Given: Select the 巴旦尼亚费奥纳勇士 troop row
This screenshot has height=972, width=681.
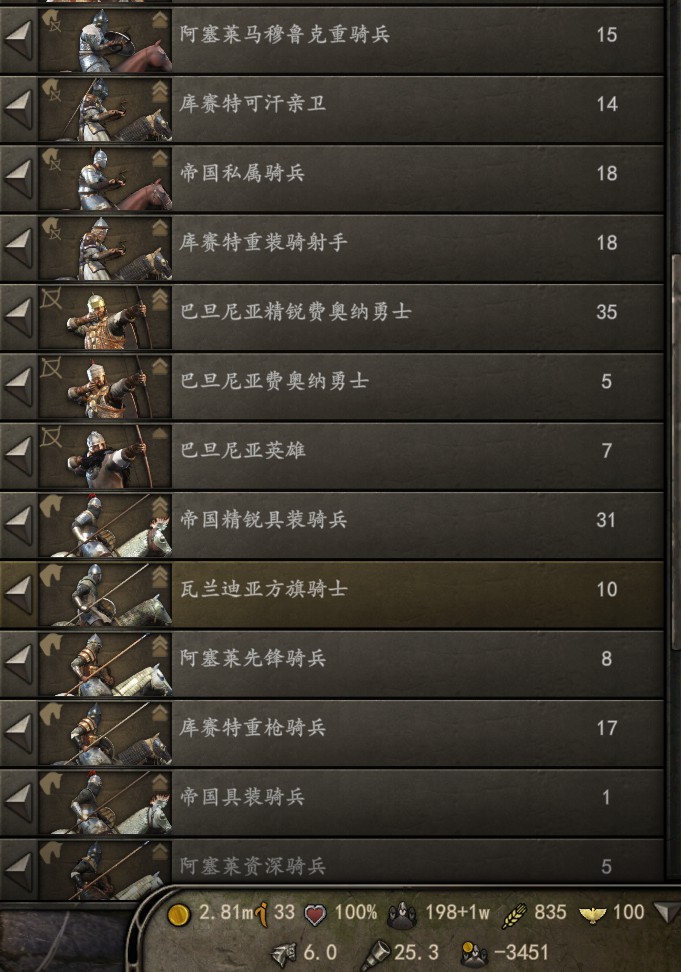Looking at the screenshot, I should (x=332, y=387).
